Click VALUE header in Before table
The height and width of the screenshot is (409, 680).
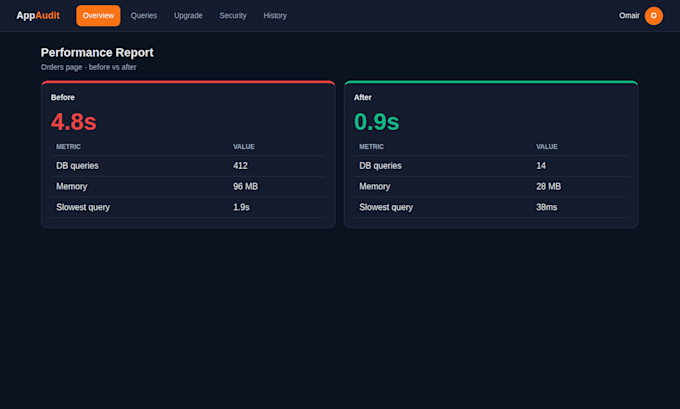(x=244, y=147)
